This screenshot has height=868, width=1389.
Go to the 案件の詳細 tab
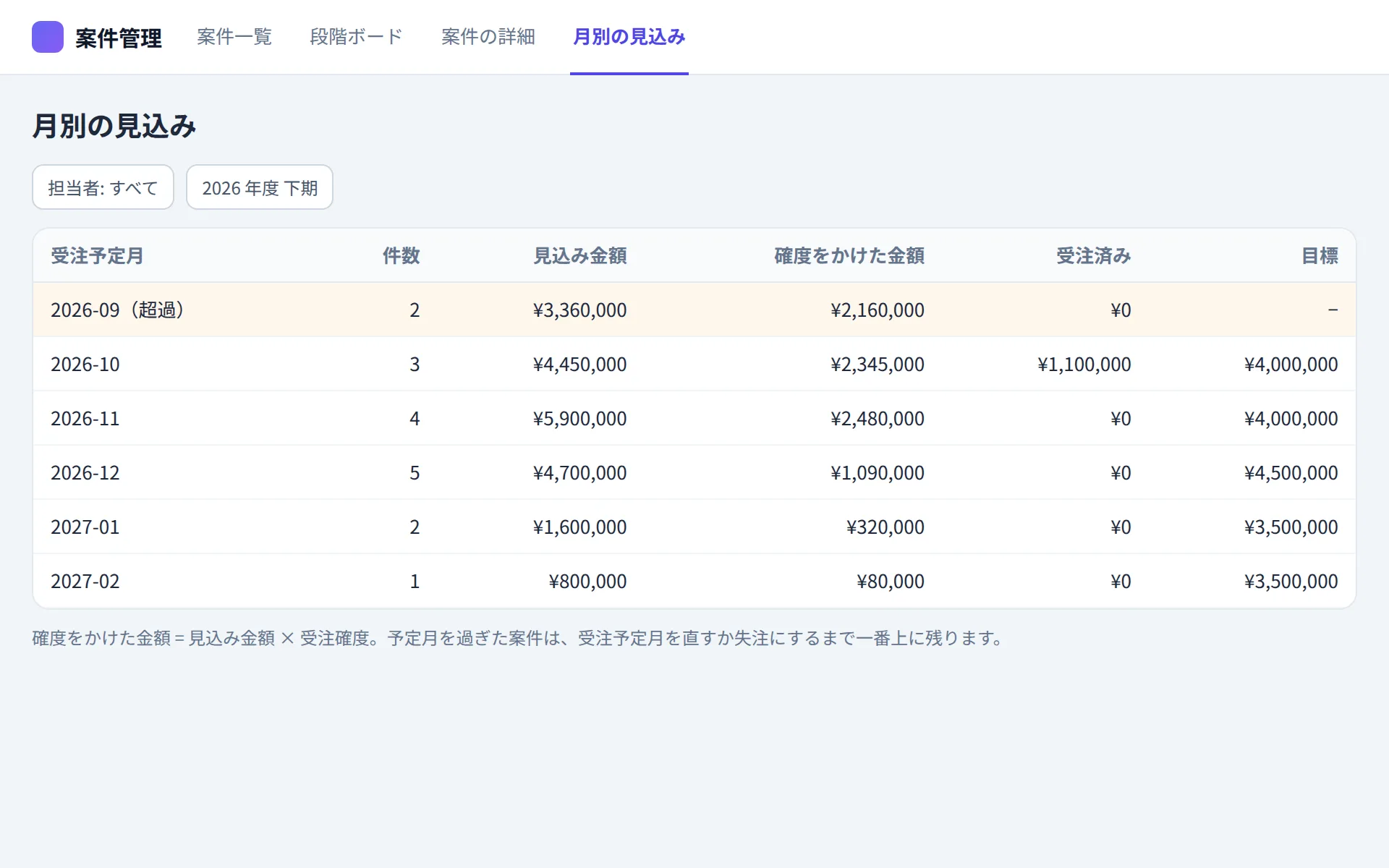488,37
